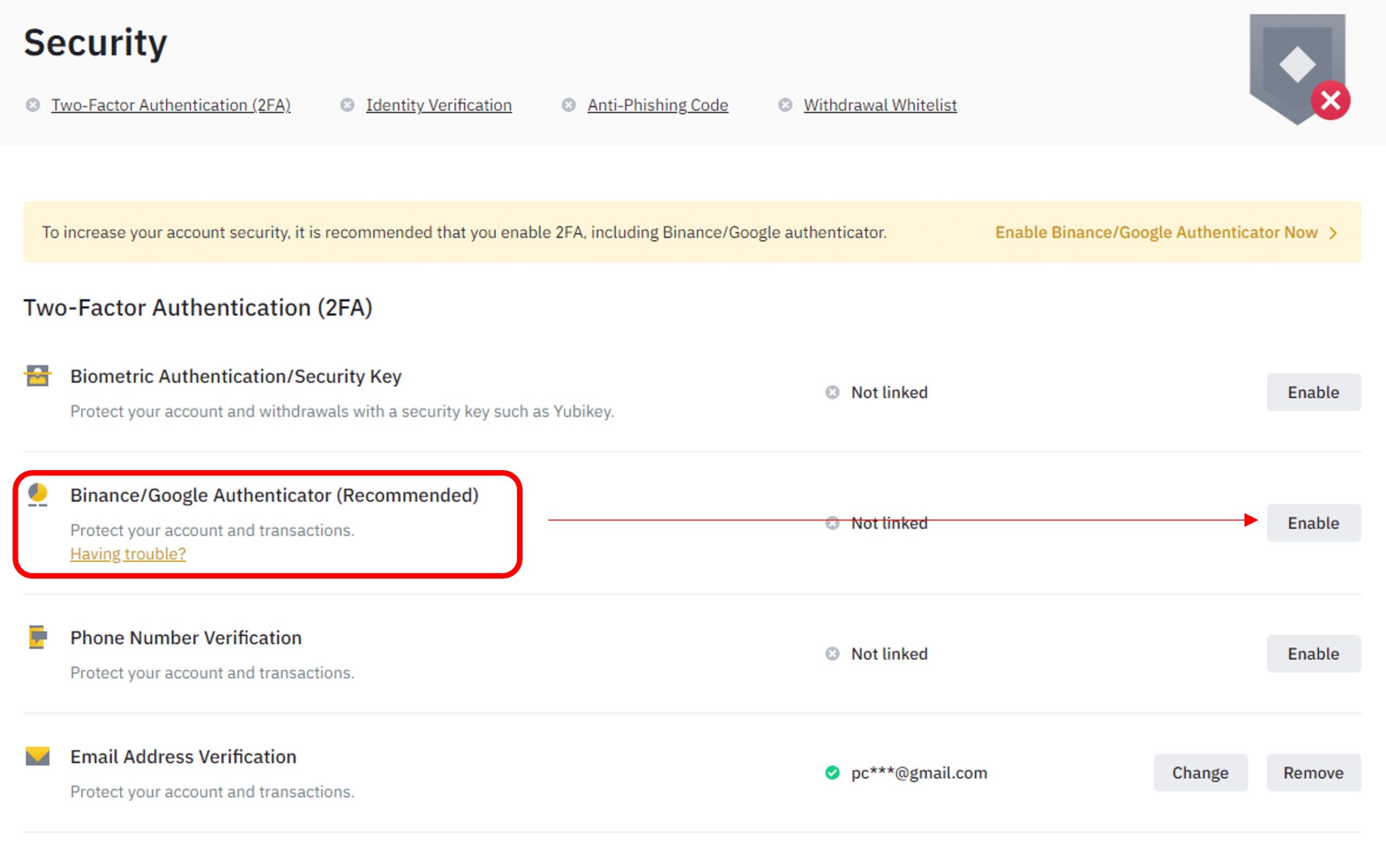
Task: Open Identity Verification link
Action: click(x=439, y=105)
